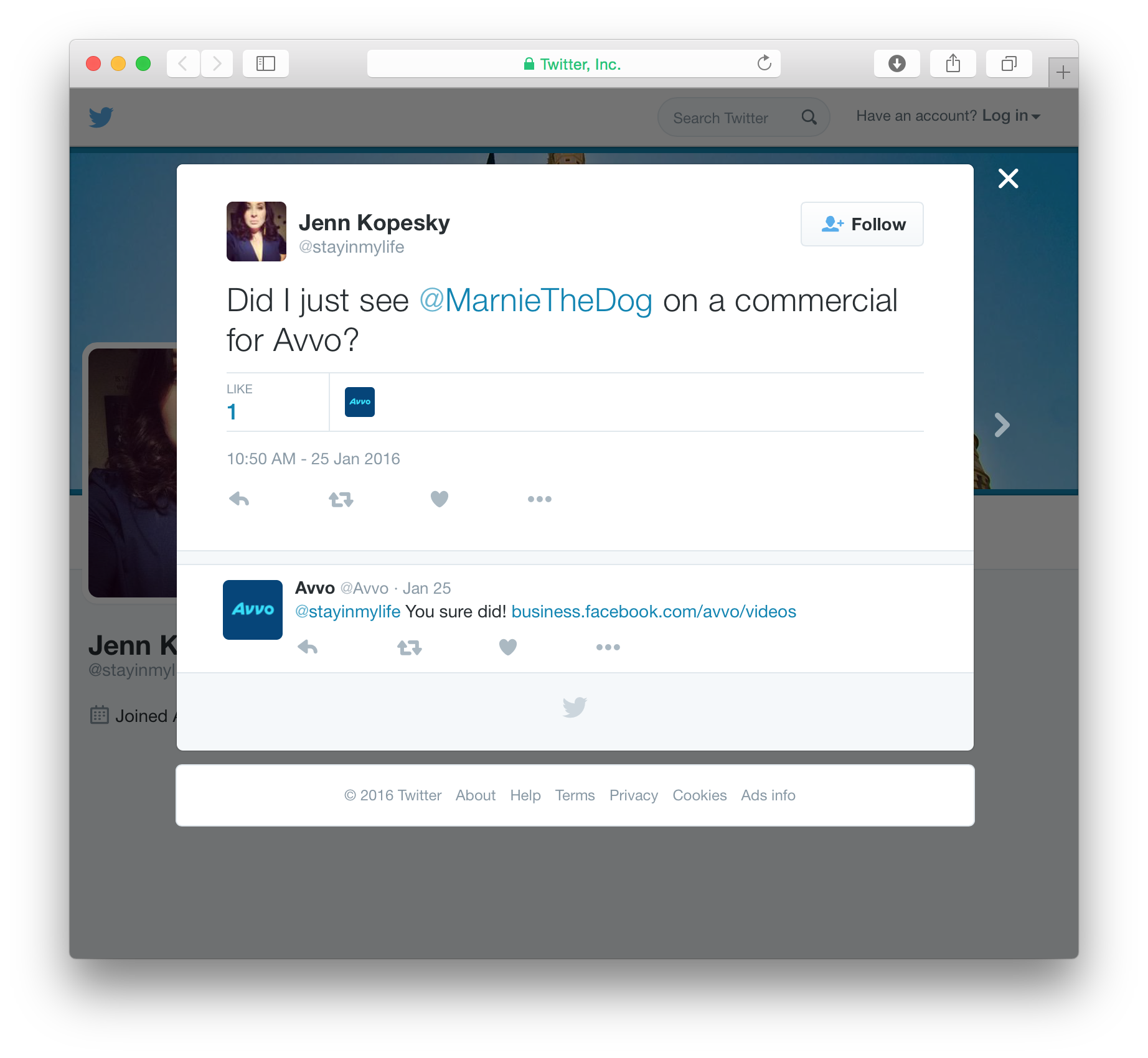The width and height of the screenshot is (1148, 1058).
Task: Show the Safari sidebar
Action: (x=266, y=63)
